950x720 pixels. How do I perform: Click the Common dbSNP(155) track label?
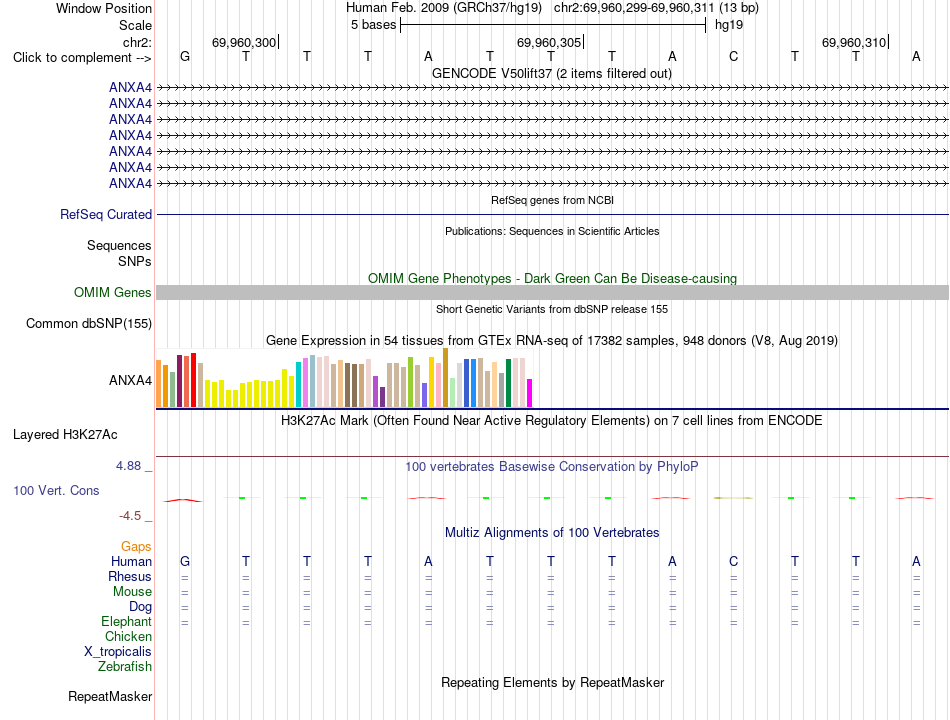[89, 324]
